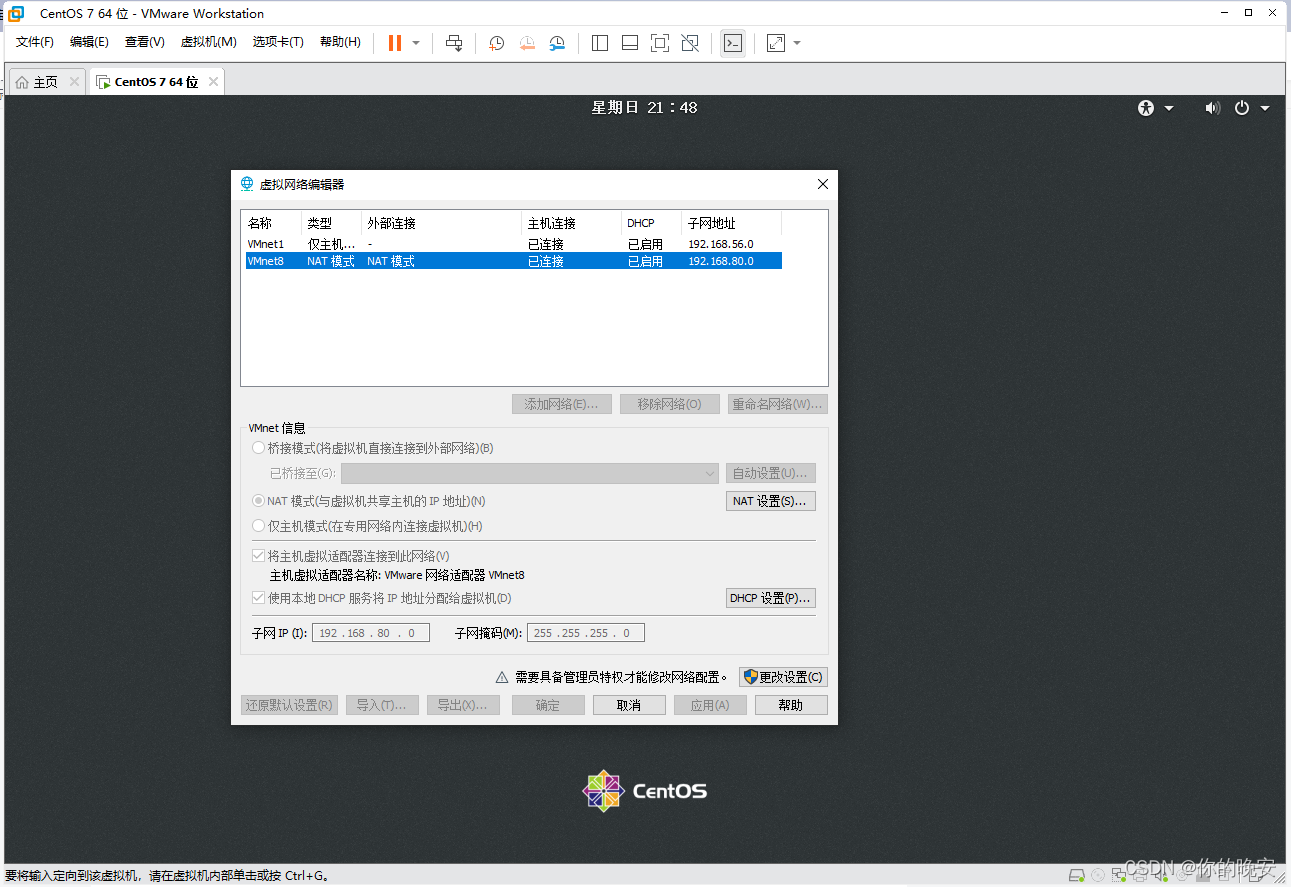Open the 已桥接至 combo box
The width and height of the screenshot is (1291, 887).
530,473
